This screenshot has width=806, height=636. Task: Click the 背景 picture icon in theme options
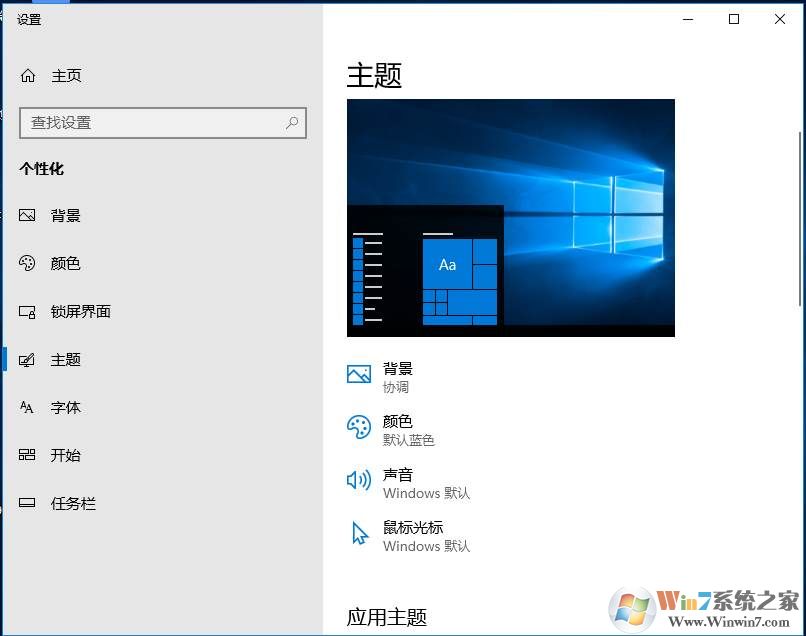(x=359, y=374)
